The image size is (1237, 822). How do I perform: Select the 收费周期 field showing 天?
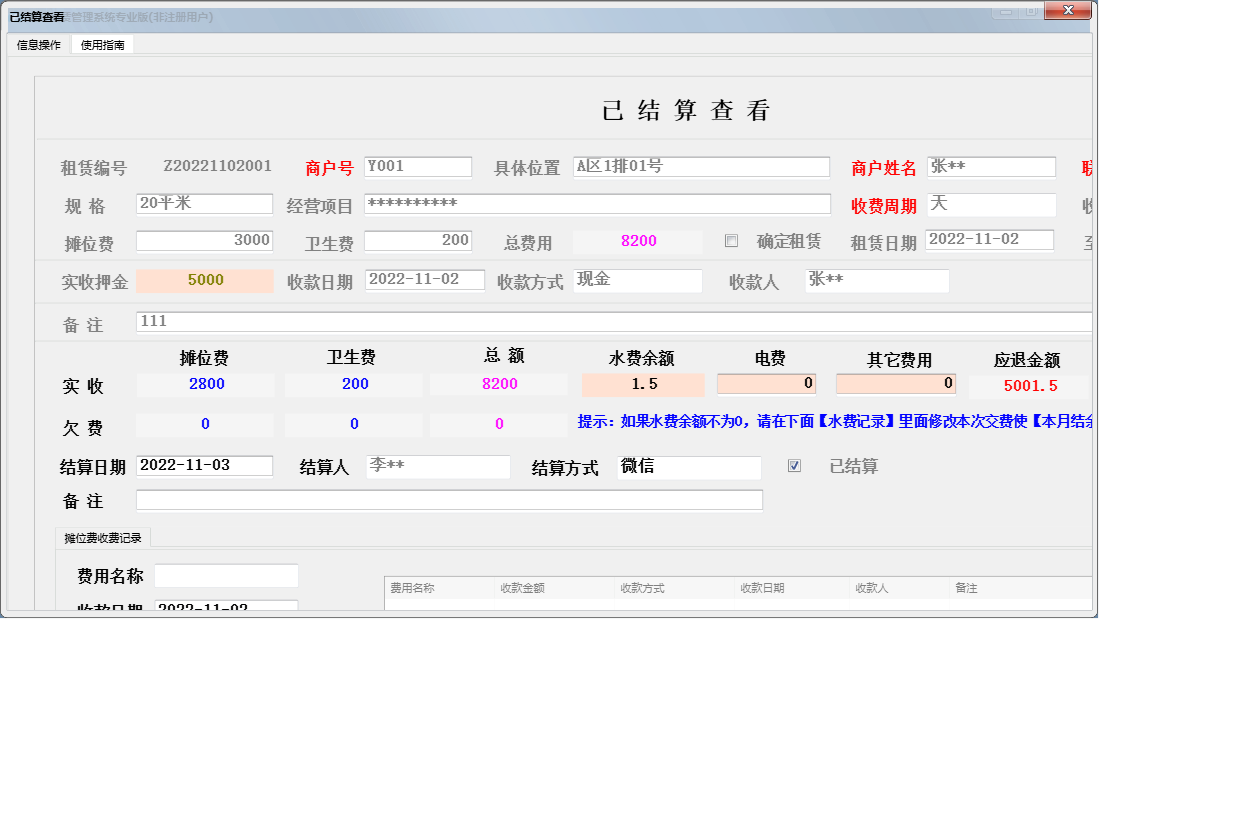(991, 205)
